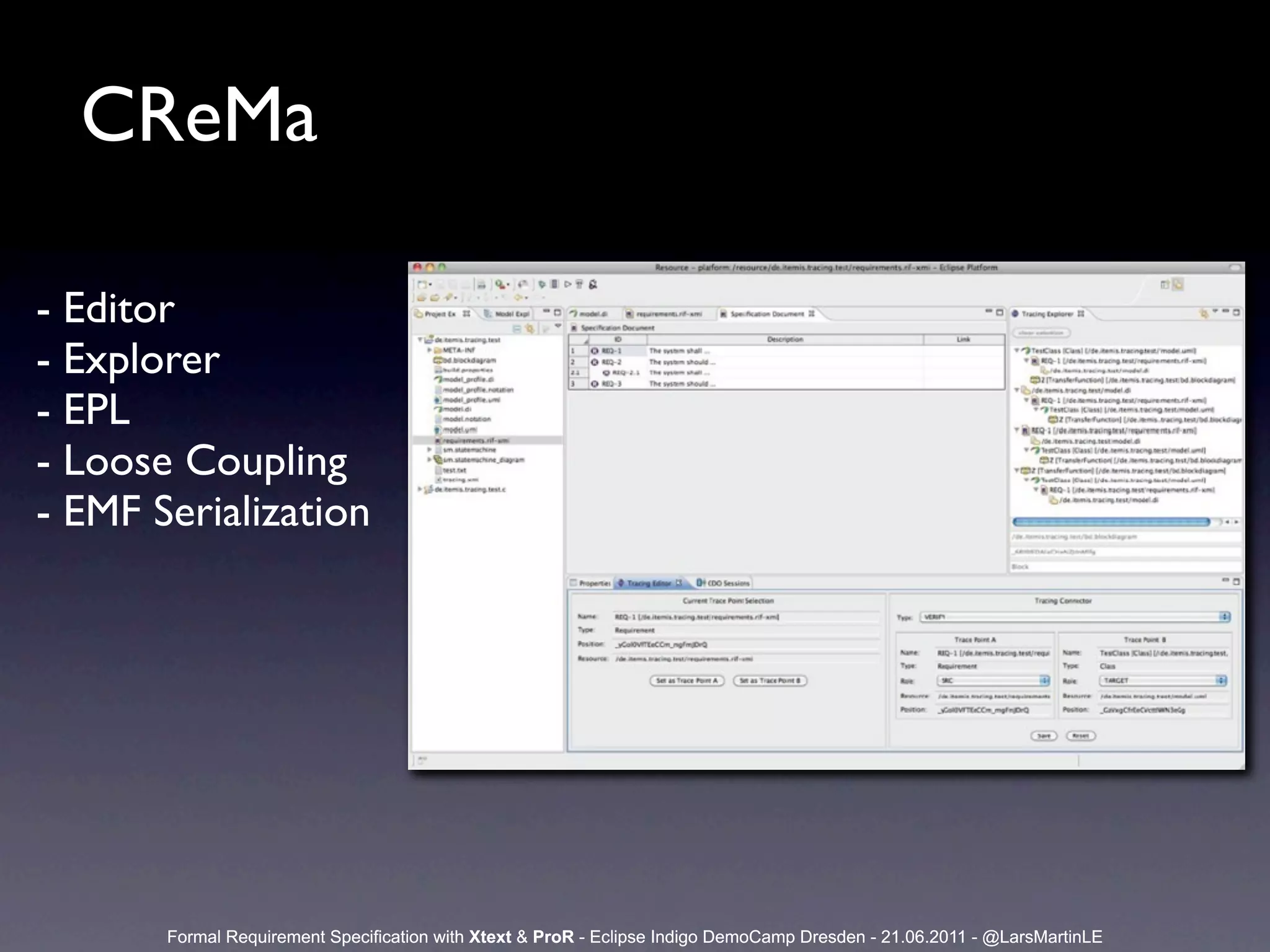Expand the sm.statemachine node

click(x=429, y=450)
